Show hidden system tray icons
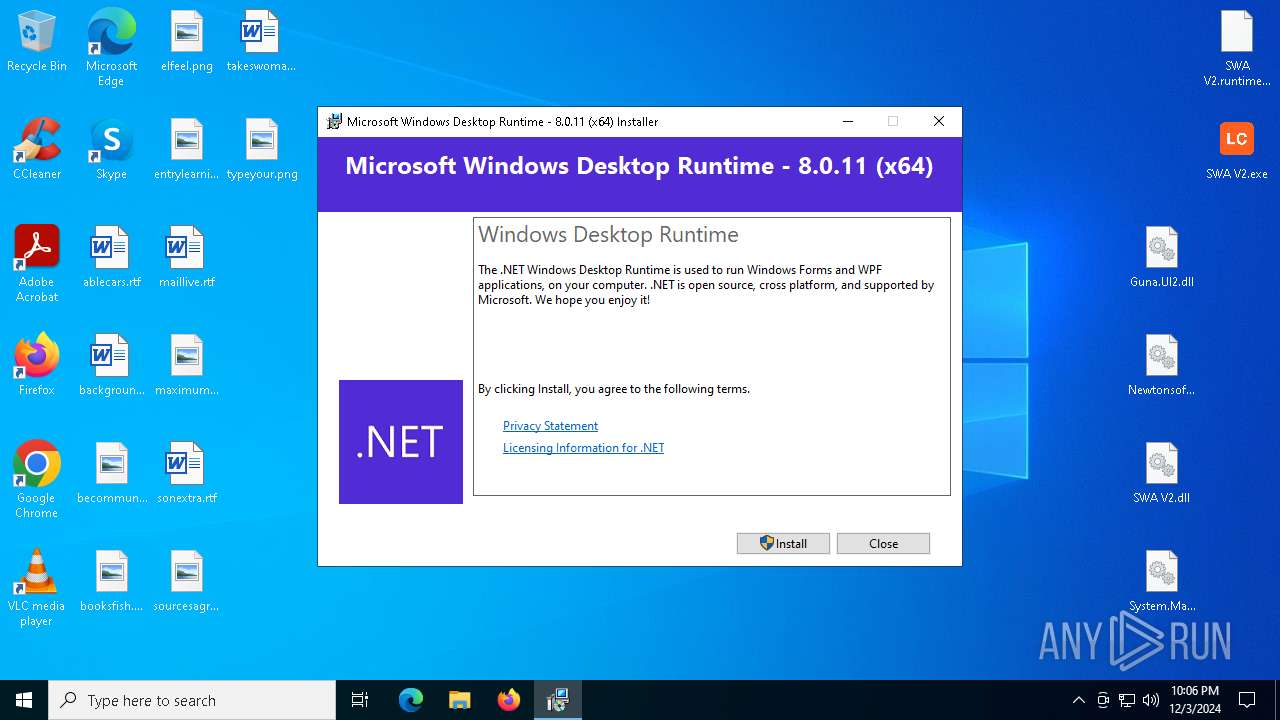Image resolution: width=1280 pixels, height=720 pixels. (x=1078, y=700)
